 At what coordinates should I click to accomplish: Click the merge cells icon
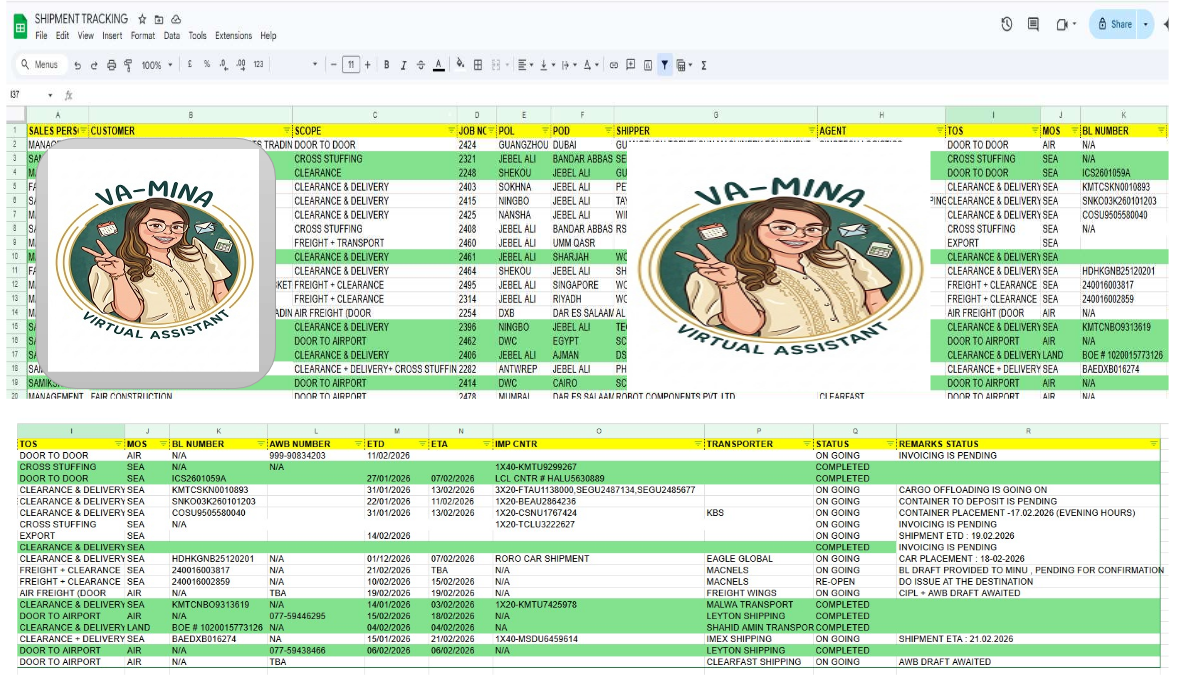coord(496,65)
